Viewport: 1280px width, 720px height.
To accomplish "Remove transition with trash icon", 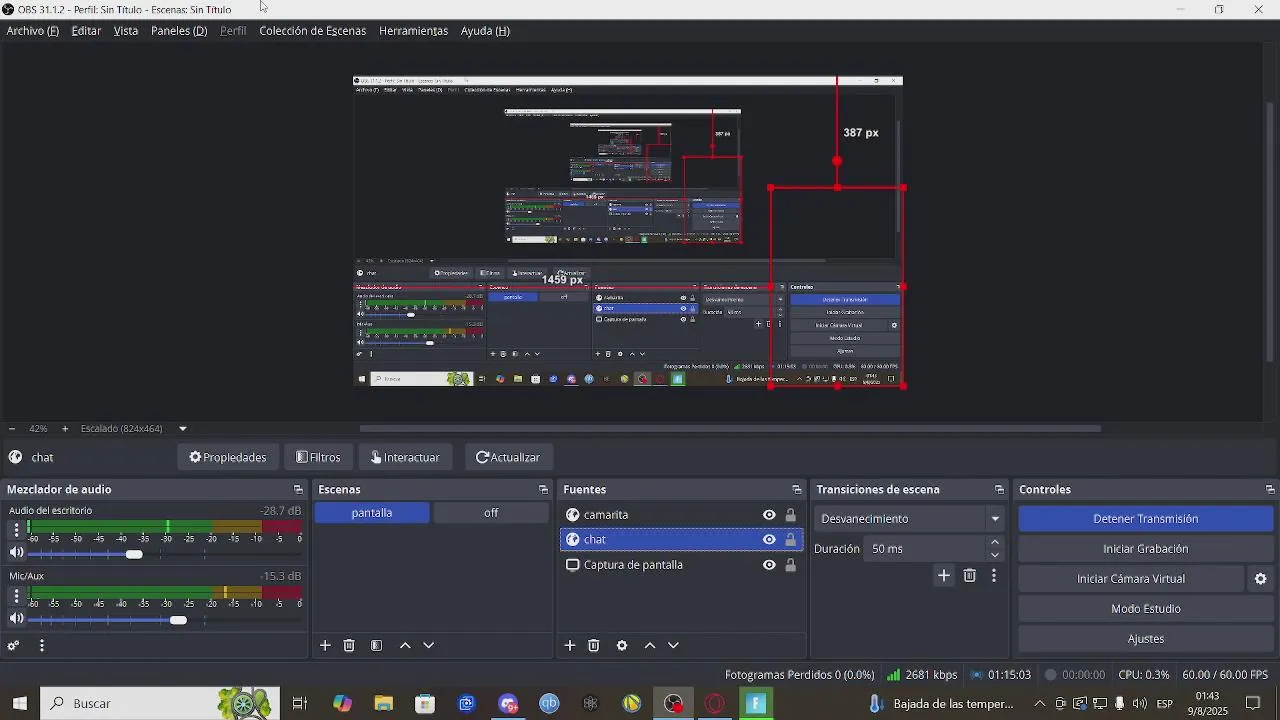I will coord(970,576).
